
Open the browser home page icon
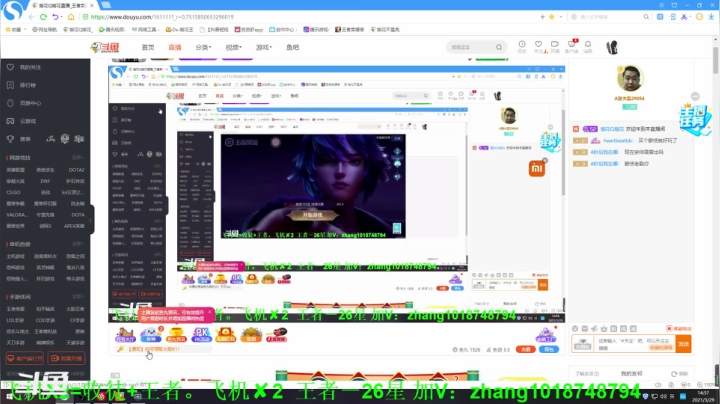71,17
